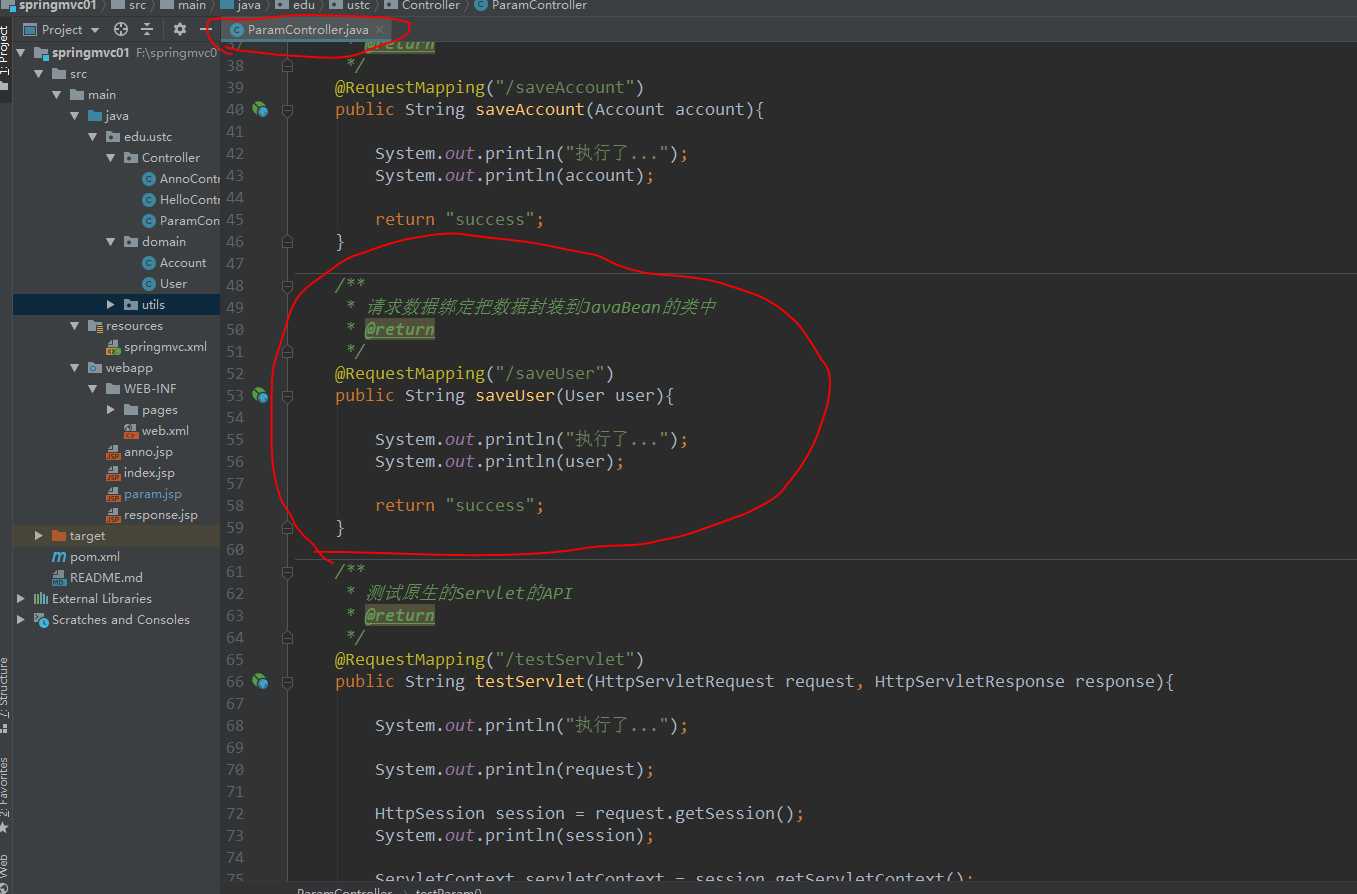Select the ParamController.java editor tab
Screen dimensions: 1357x894
307,30
